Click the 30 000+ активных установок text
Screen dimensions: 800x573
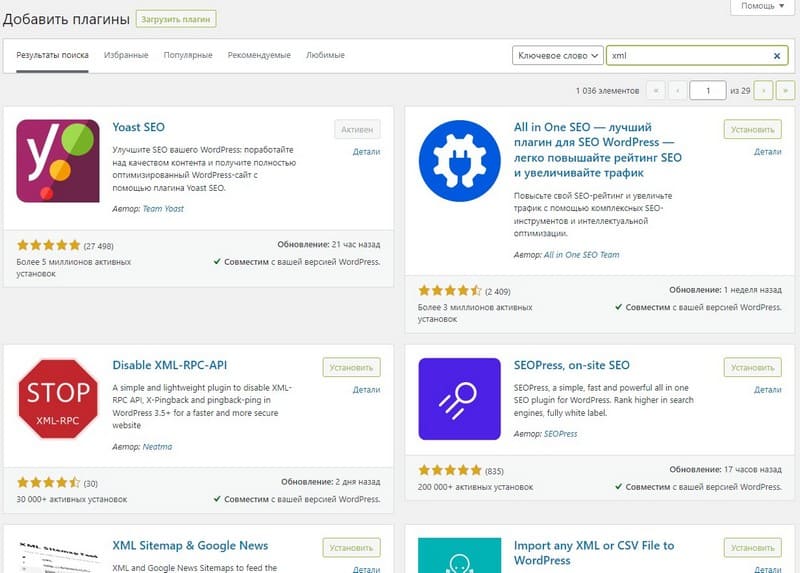point(71,500)
